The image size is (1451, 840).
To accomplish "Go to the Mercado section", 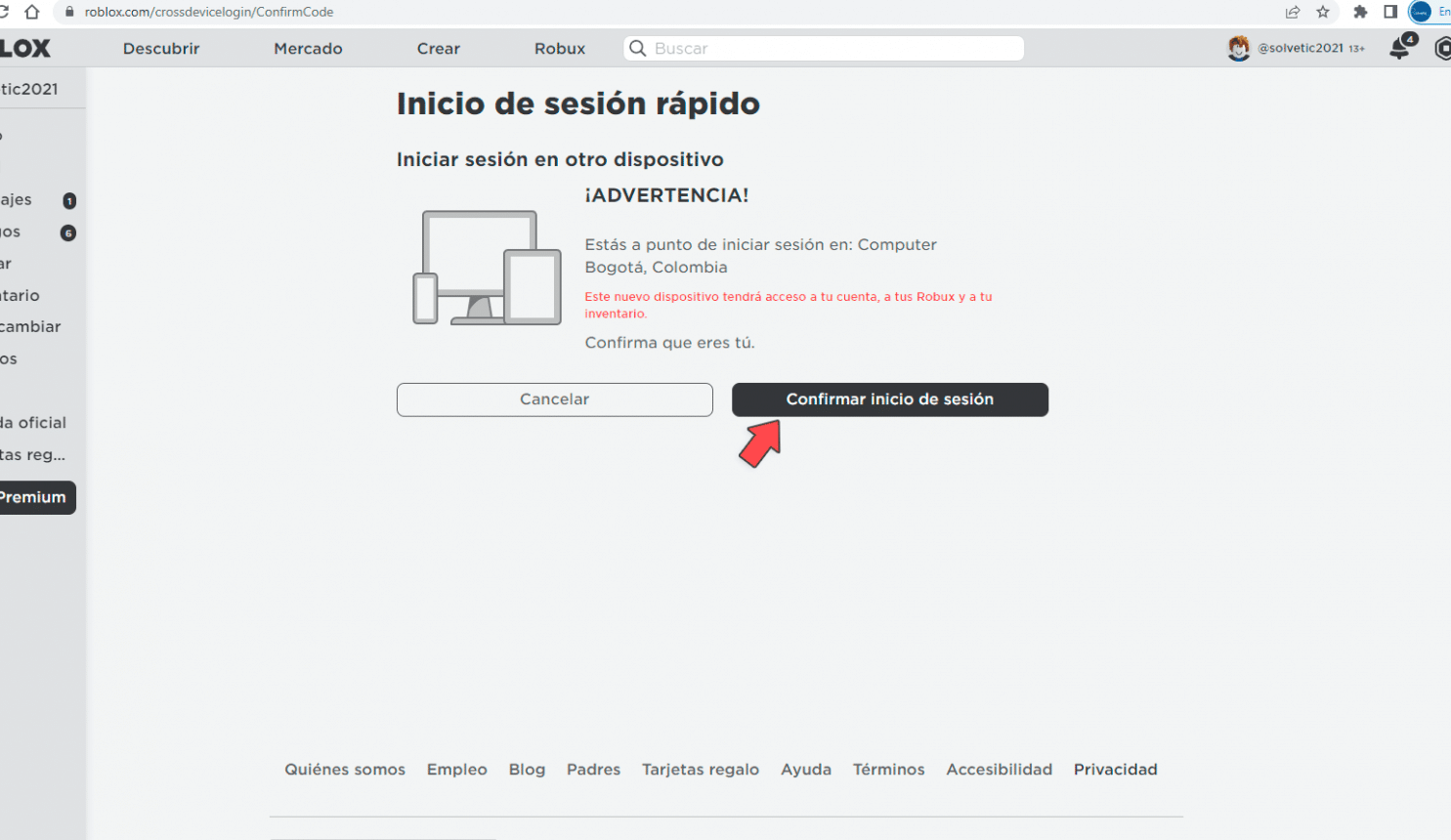I will [x=308, y=48].
